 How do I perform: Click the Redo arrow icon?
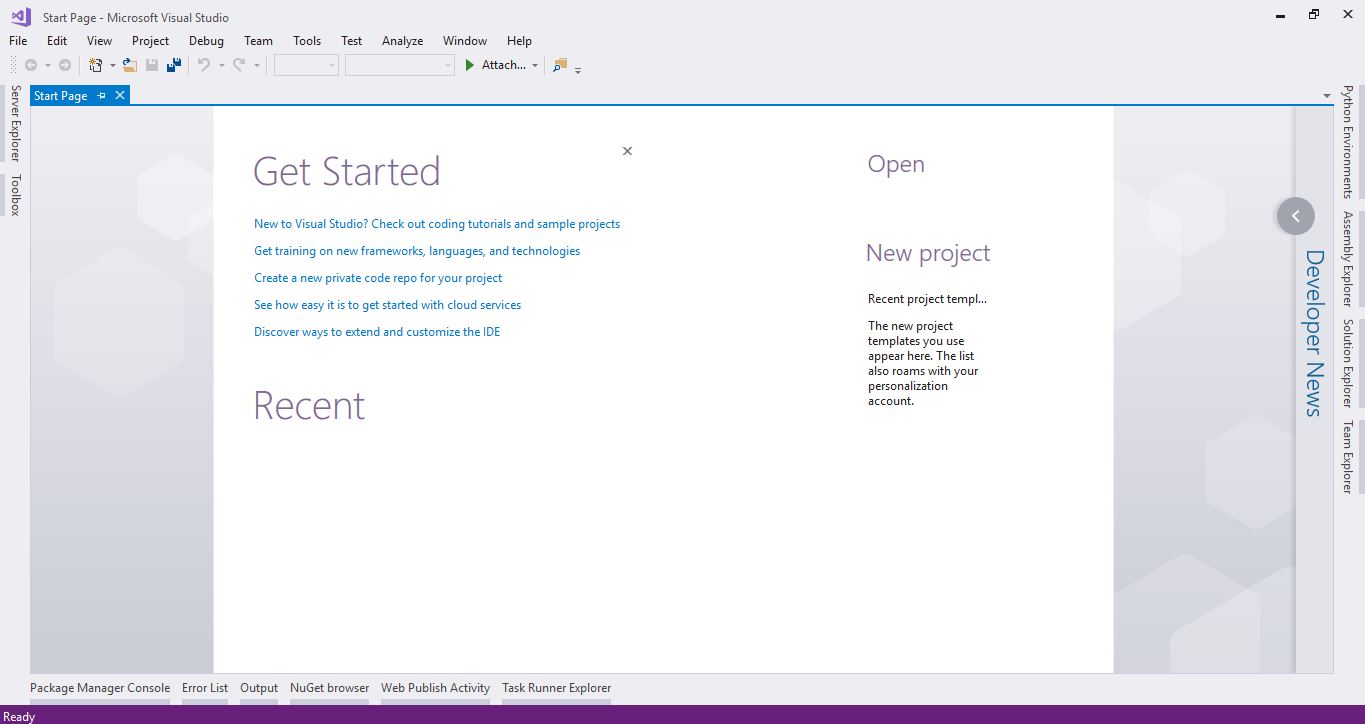pyautogui.click(x=239, y=65)
